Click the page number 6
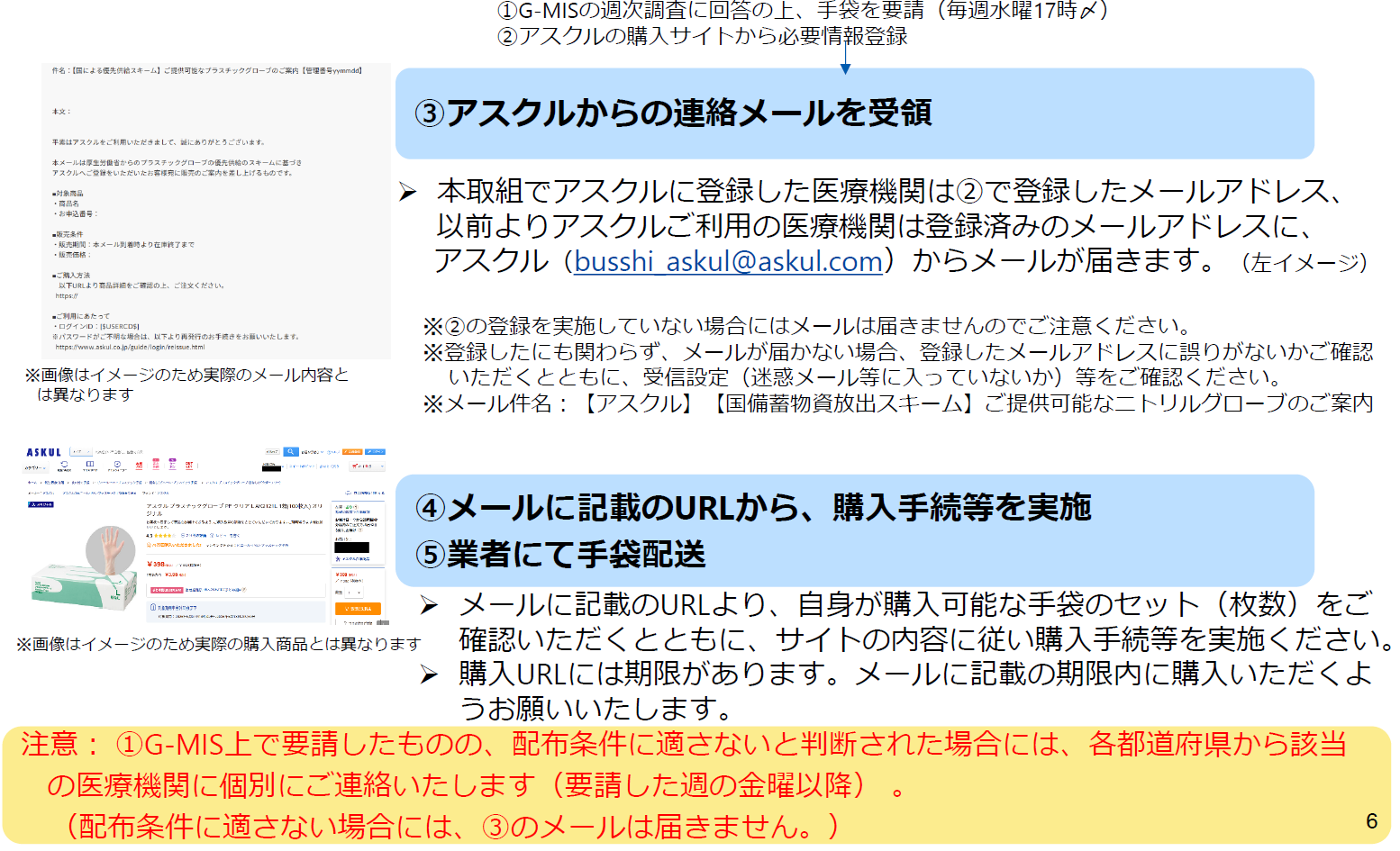Screen dimensions: 1400x851 [x=1372, y=821]
